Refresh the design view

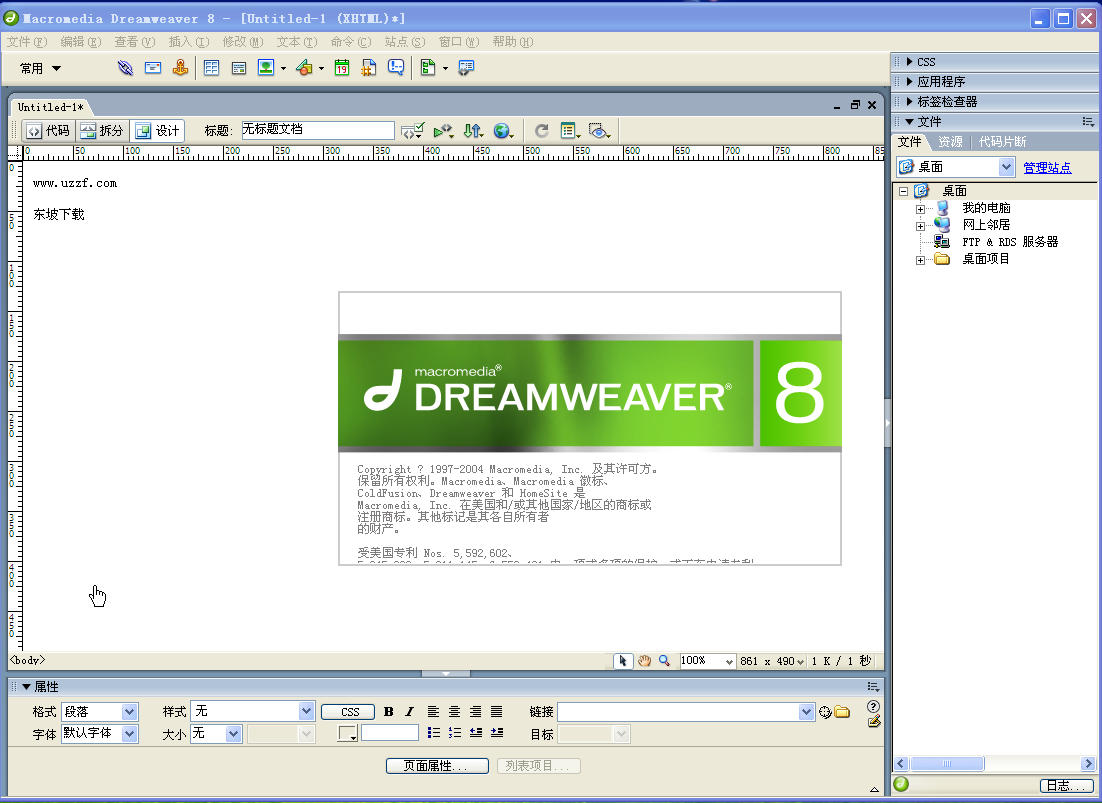541,131
